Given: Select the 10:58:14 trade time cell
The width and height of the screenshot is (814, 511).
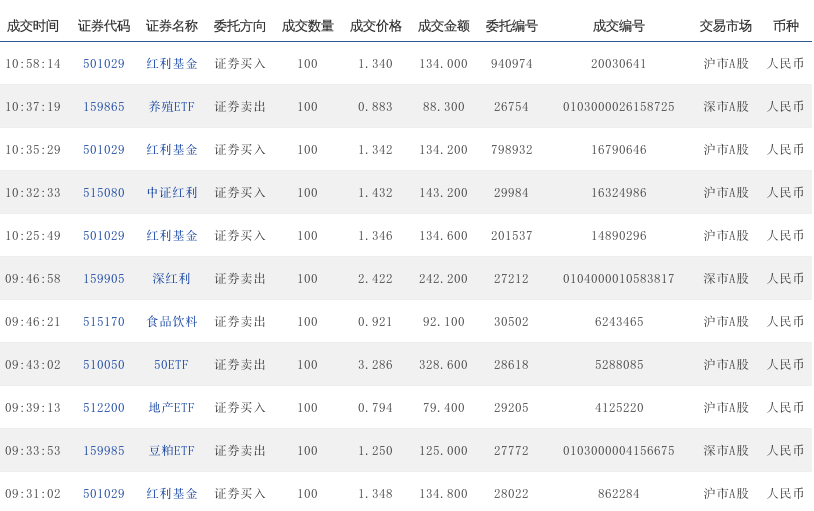Looking at the screenshot, I should pyautogui.click(x=33, y=64).
